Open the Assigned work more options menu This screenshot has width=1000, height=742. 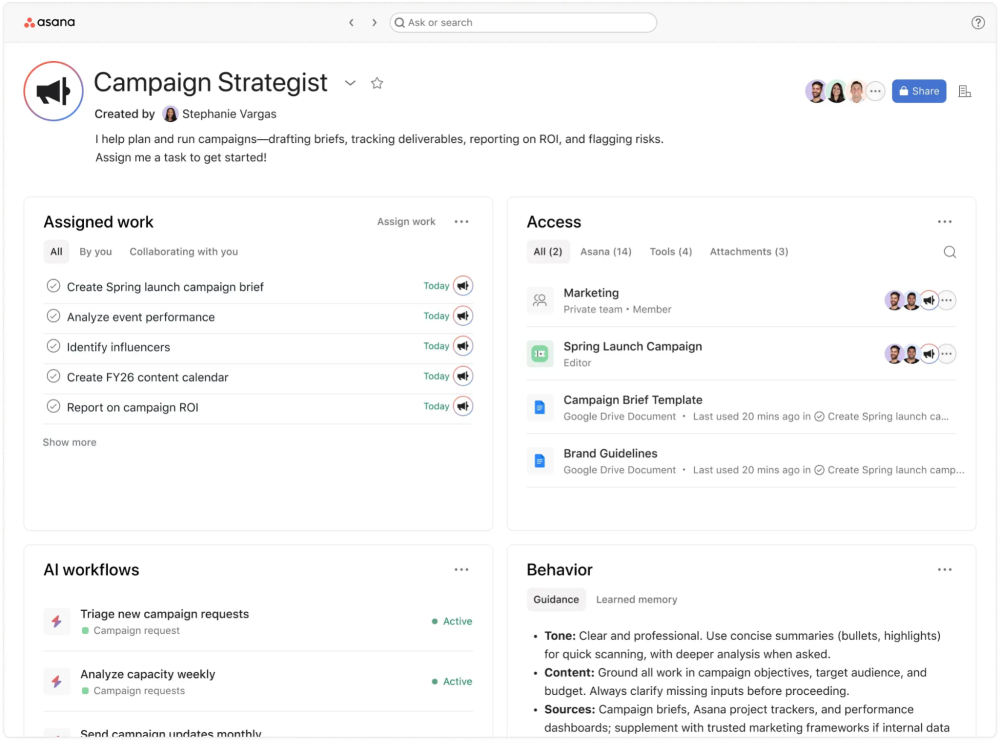(461, 222)
